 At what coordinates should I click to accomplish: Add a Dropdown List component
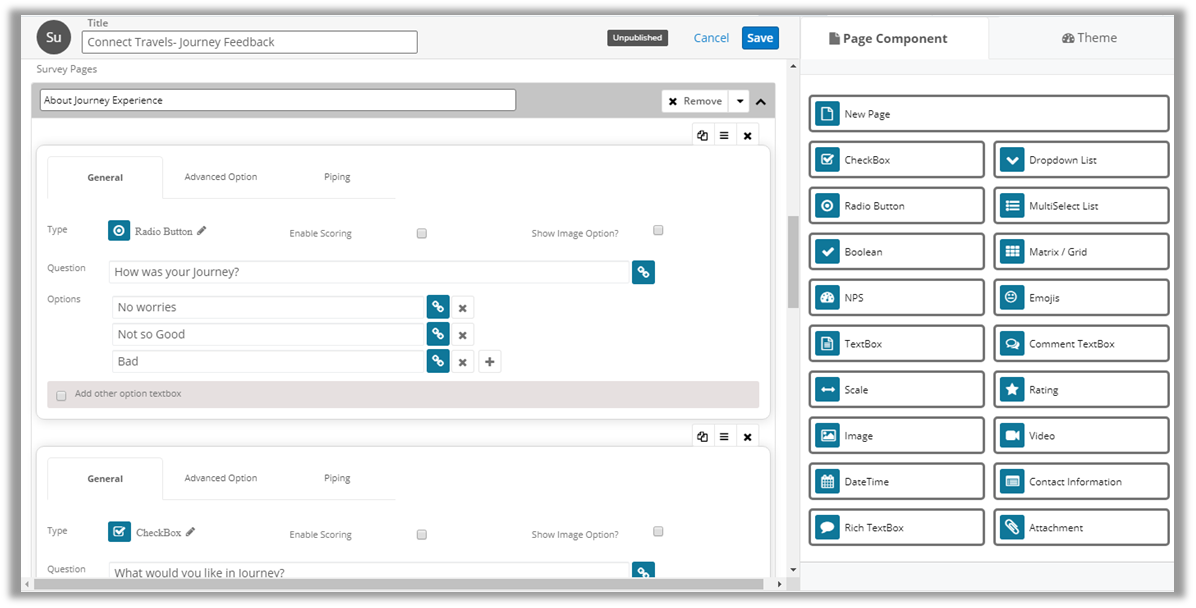[x=1080, y=160]
